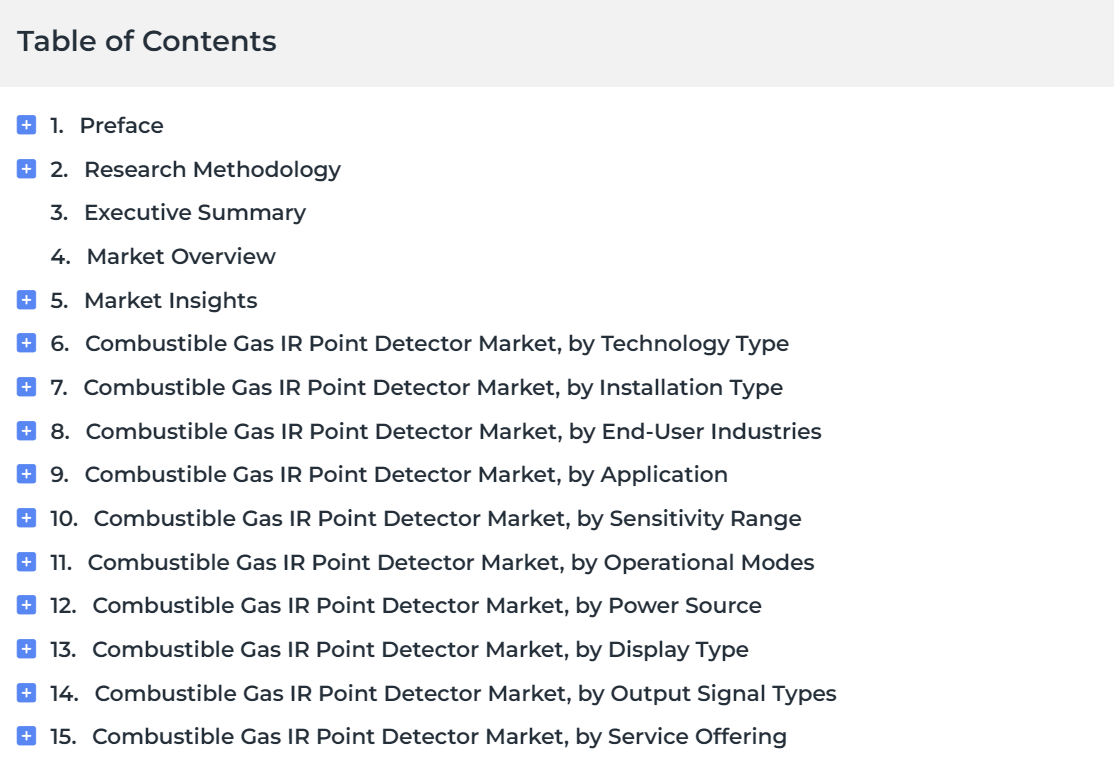Open the Market Overview entry
Screen dimensions: 1114x765
(181, 256)
